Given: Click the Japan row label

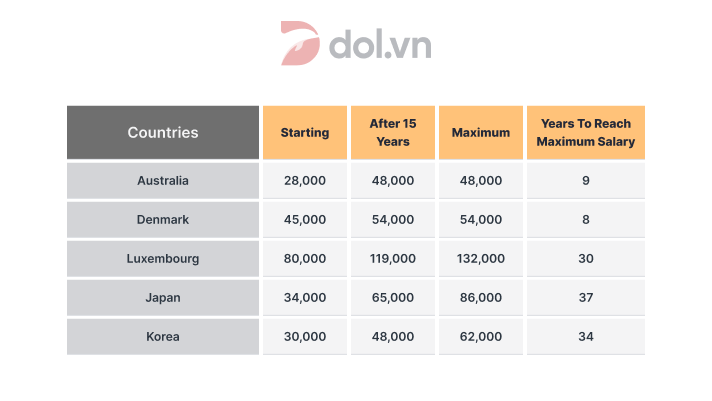Looking at the screenshot, I should click(163, 297).
